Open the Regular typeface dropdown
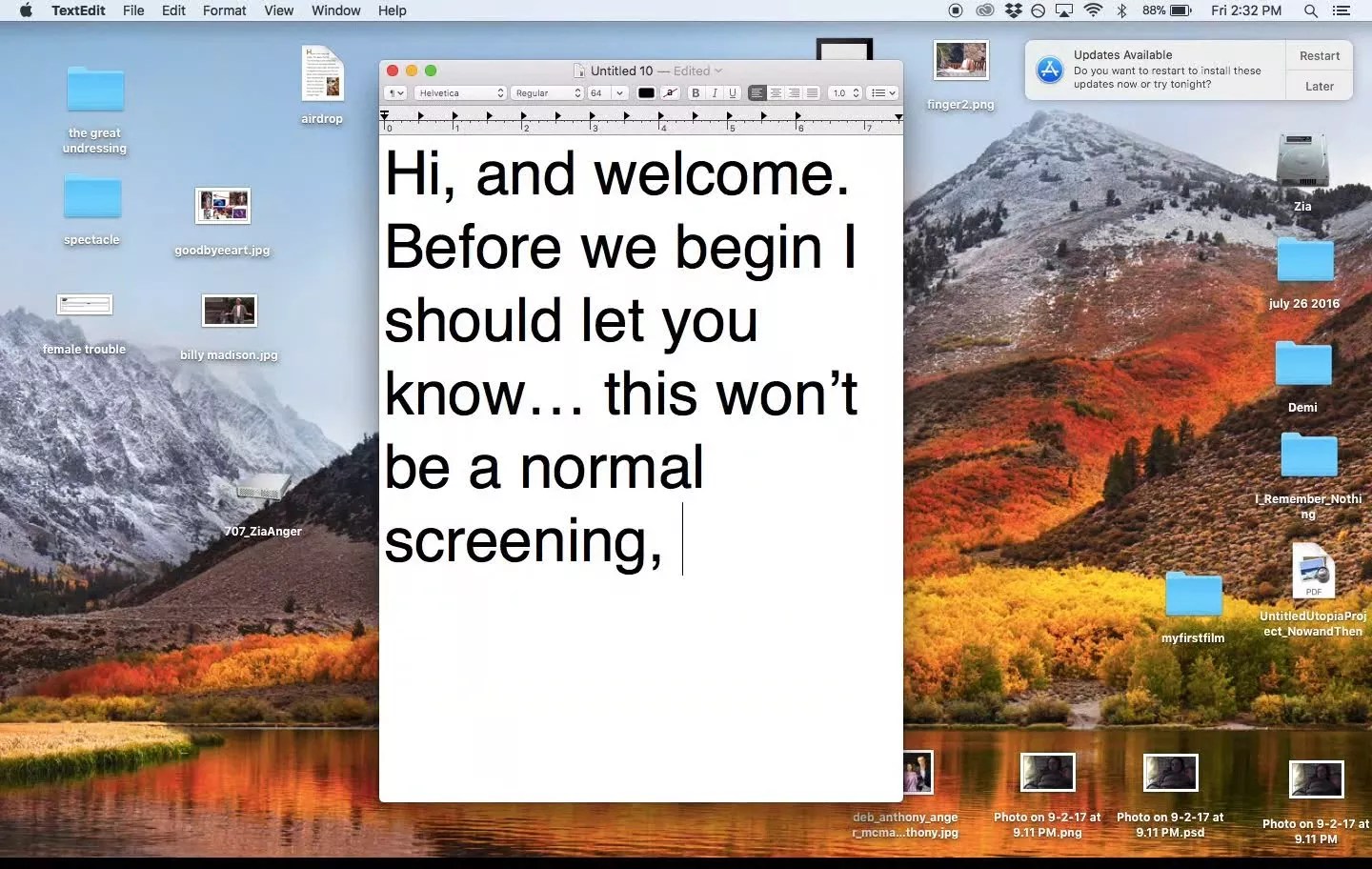1372x869 pixels. (547, 93)
